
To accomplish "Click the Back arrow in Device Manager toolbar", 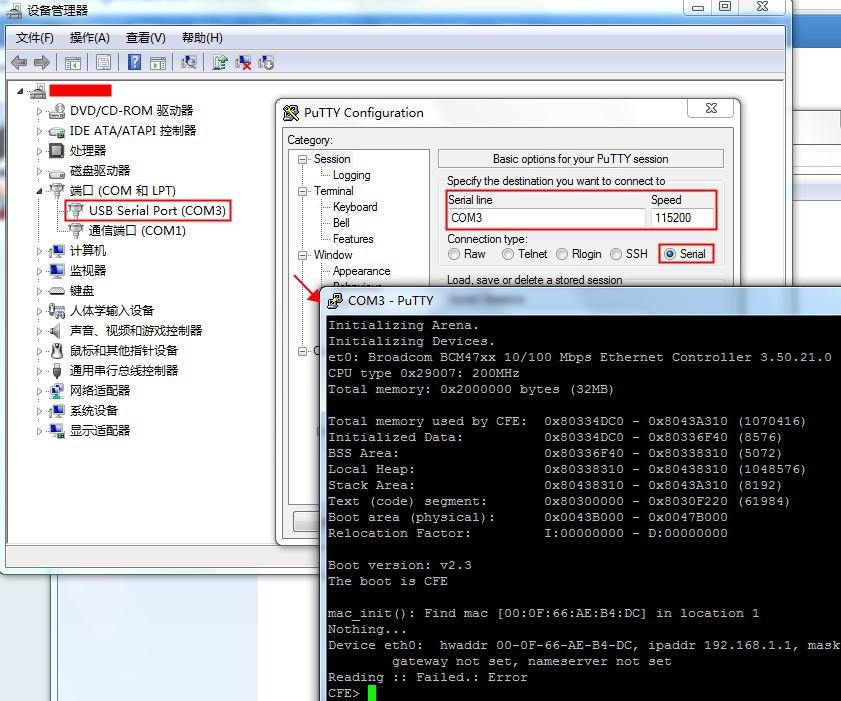I will point(19,63).
